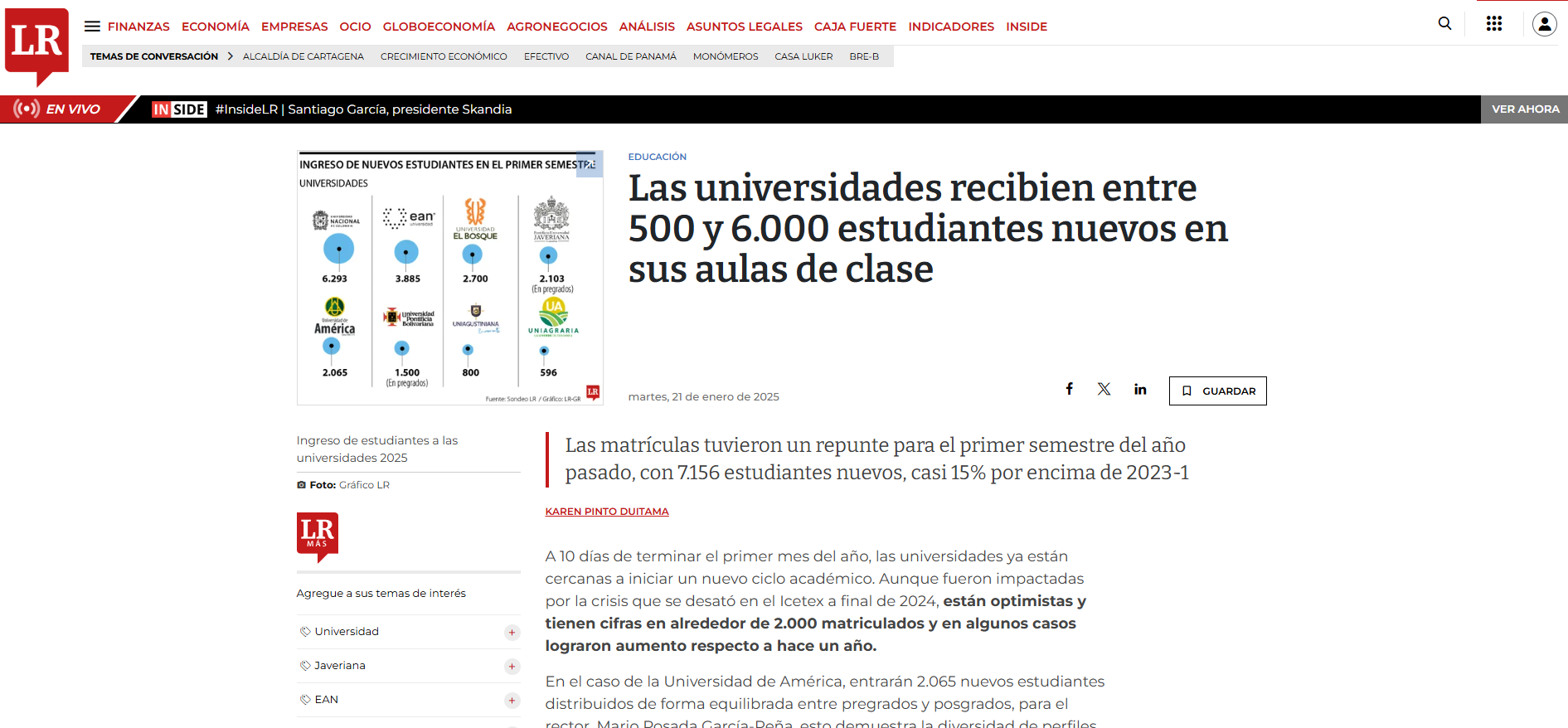
Task: Click the EN VIVO live broadcast icon
Action: pyautogui.click(x=27, y=109)
